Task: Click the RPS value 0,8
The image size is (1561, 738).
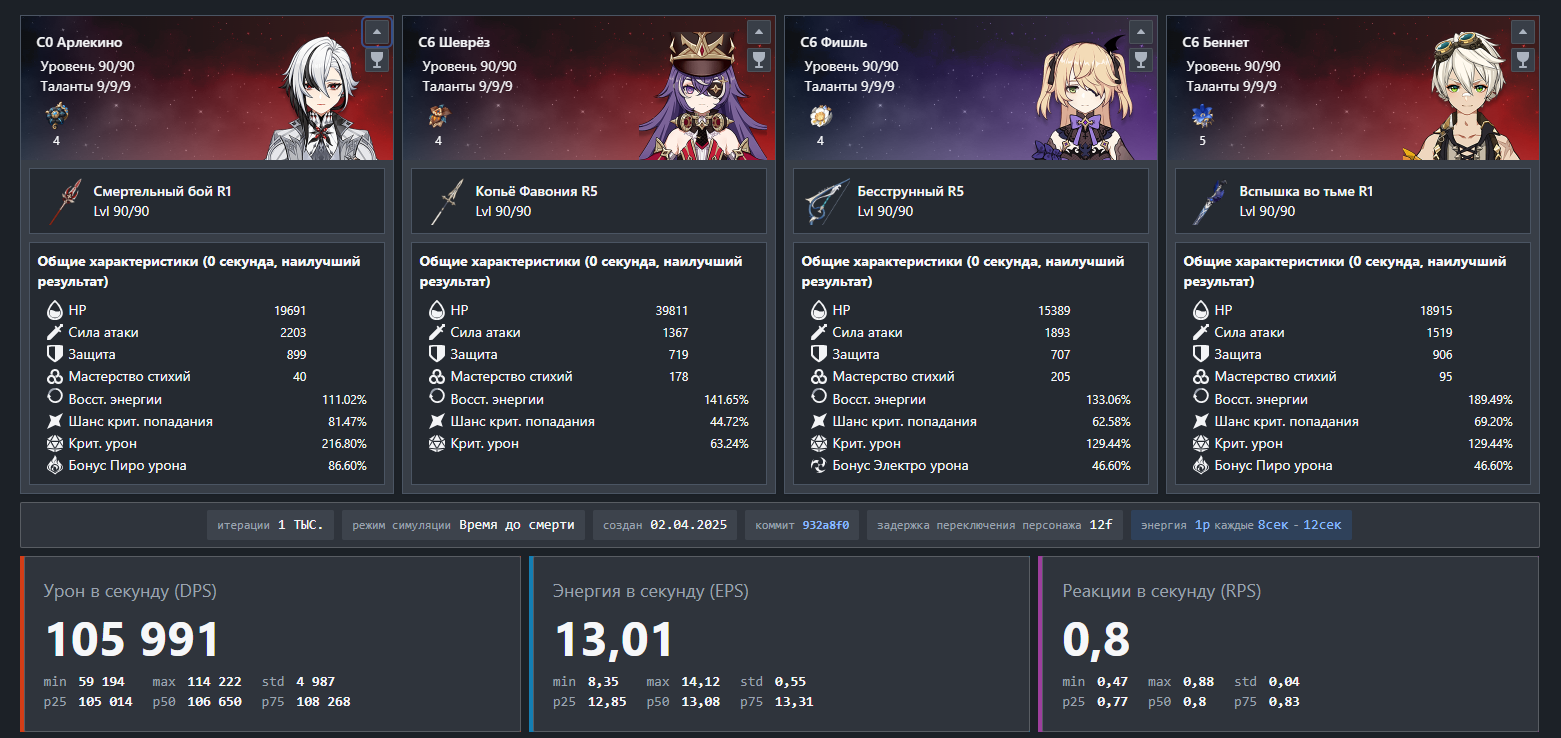Action: [1096, 640]
